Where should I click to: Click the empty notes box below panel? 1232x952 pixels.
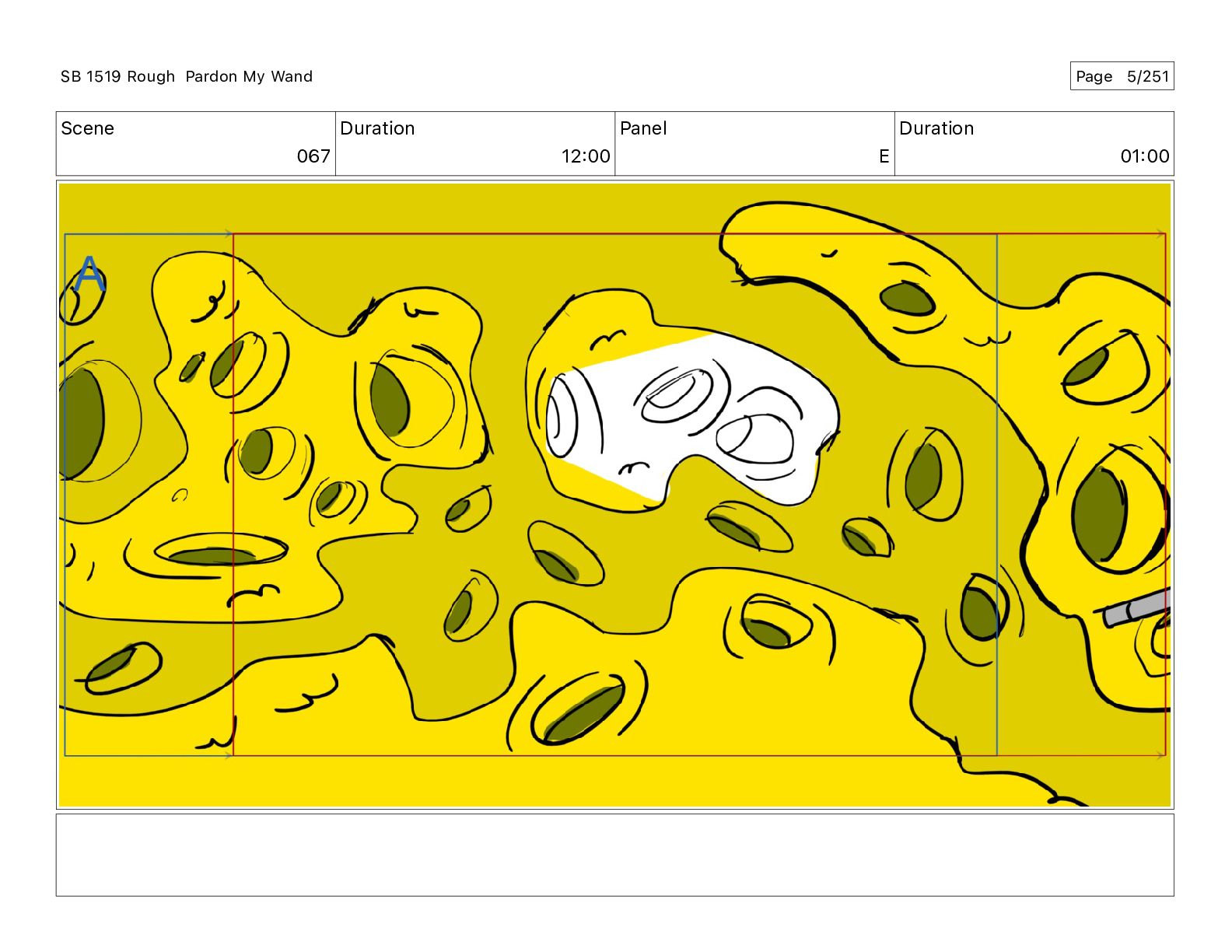(614, 855)
